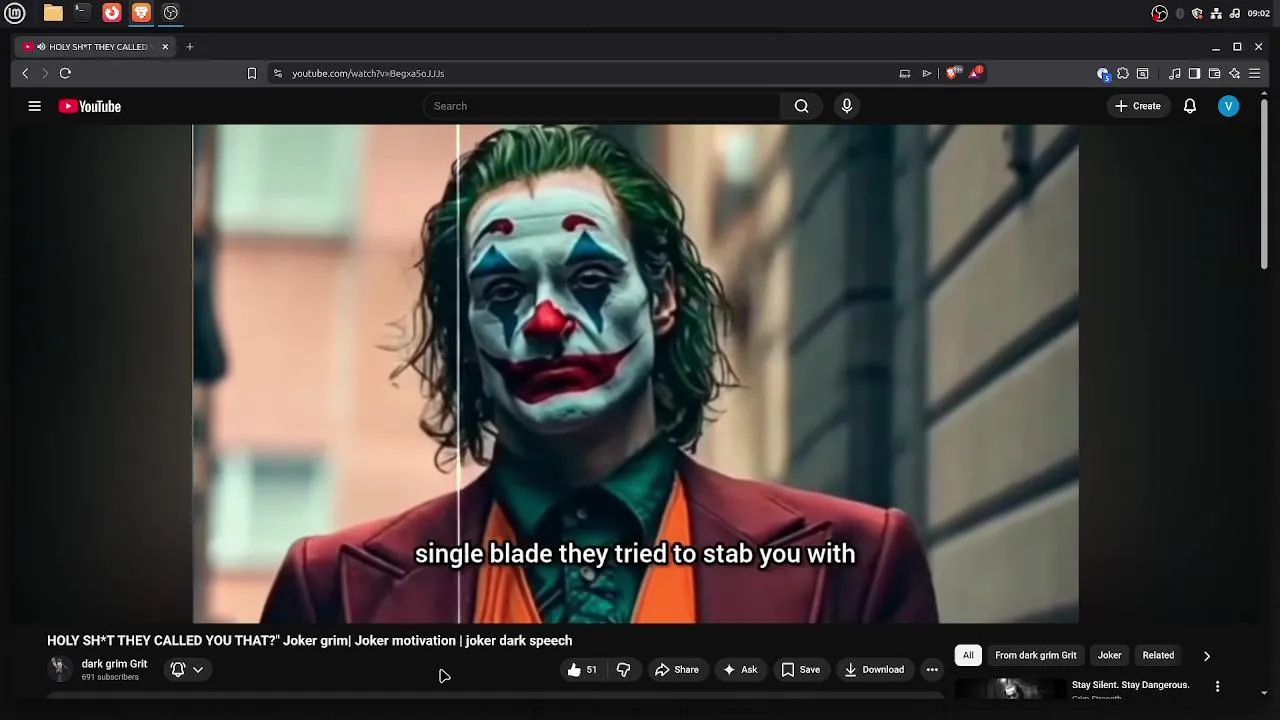Open the media music note control

[1175, 73]
